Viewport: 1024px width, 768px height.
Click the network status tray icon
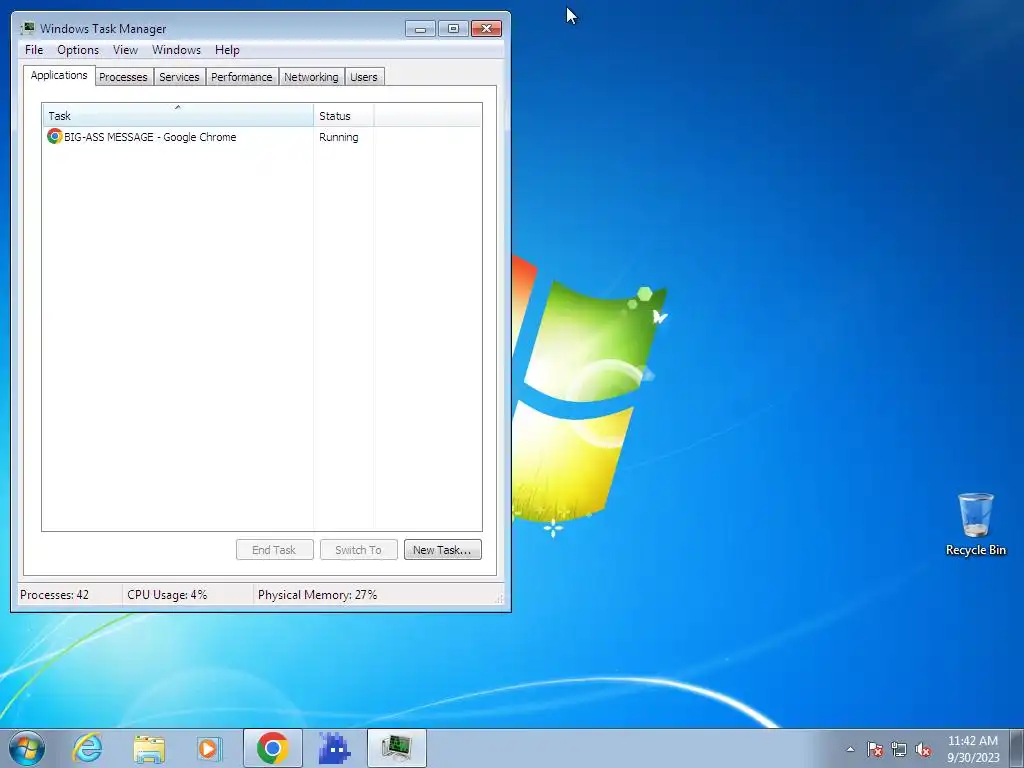pos(899,749)
